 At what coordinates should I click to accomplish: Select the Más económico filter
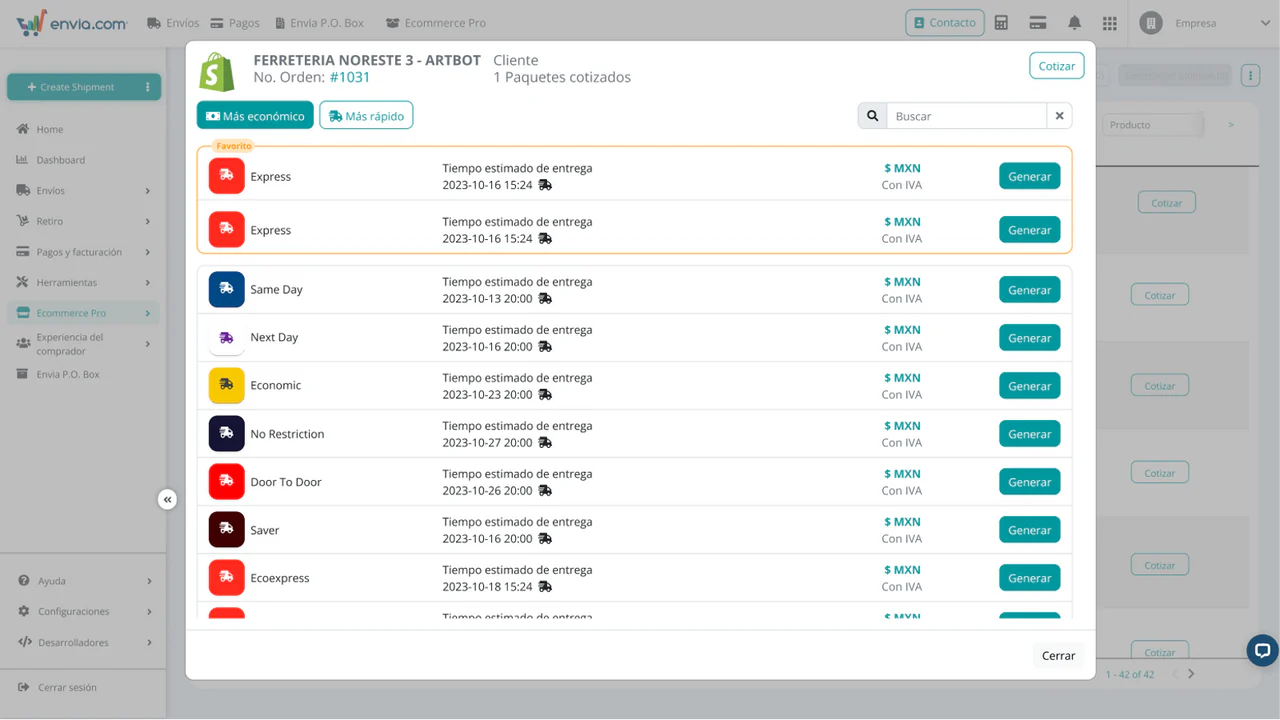tap(255, 116)
